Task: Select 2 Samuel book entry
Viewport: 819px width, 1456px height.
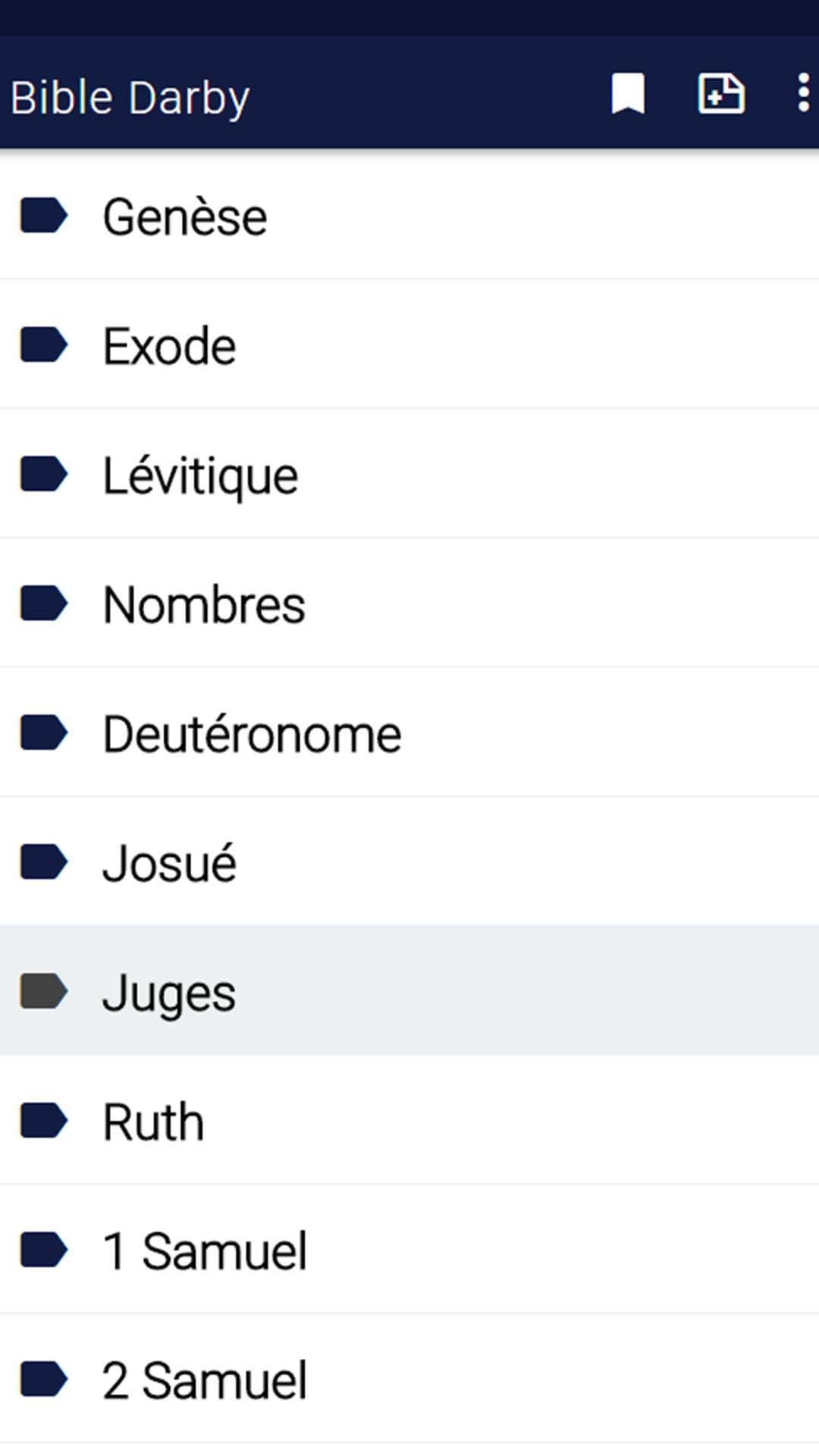Action: [x=205, y=1380]
